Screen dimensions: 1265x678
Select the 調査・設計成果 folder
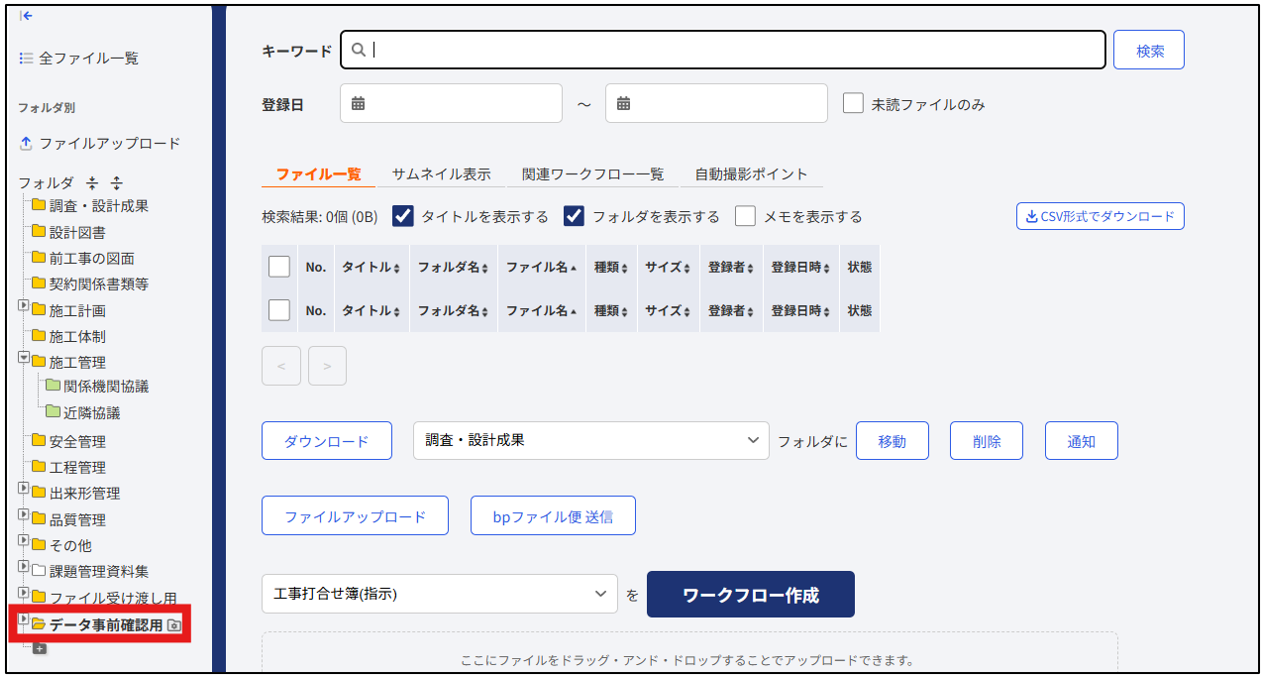(x=90, y=206)
